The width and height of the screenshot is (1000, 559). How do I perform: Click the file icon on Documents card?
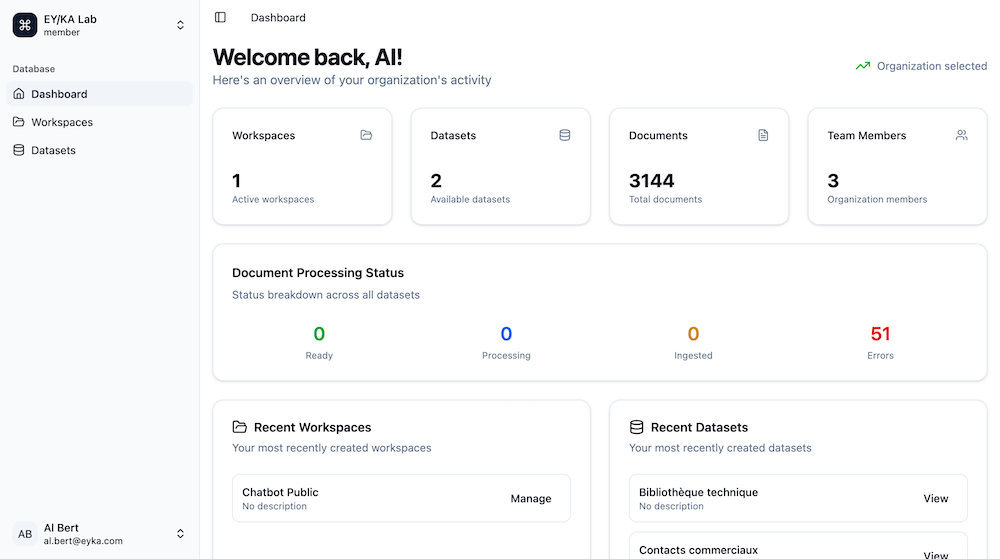(x=763, y=135)
